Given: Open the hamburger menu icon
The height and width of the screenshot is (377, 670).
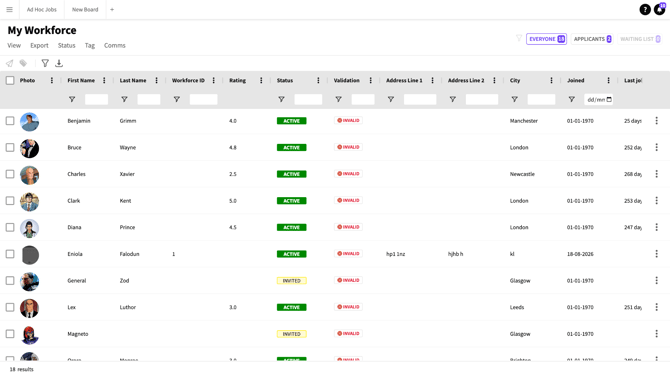Looking at the screenshot, I should (9, 9).
